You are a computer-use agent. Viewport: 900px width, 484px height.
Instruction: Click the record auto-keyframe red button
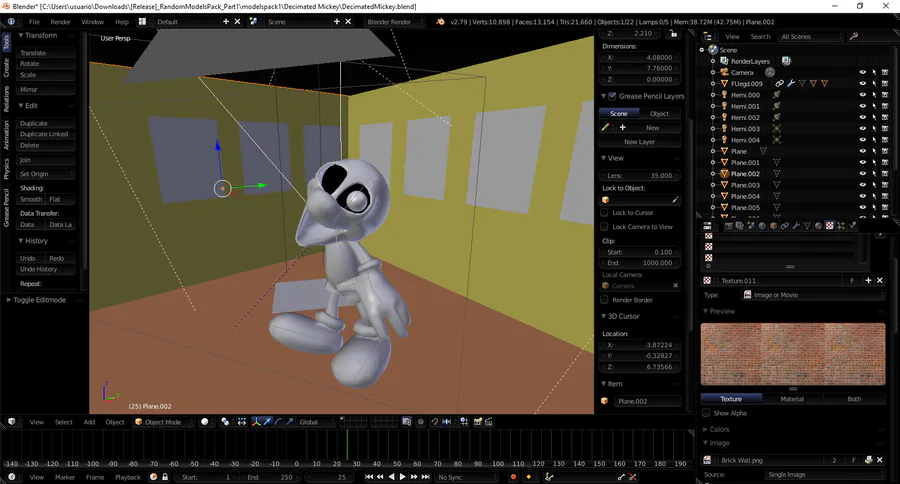point(513,477)
